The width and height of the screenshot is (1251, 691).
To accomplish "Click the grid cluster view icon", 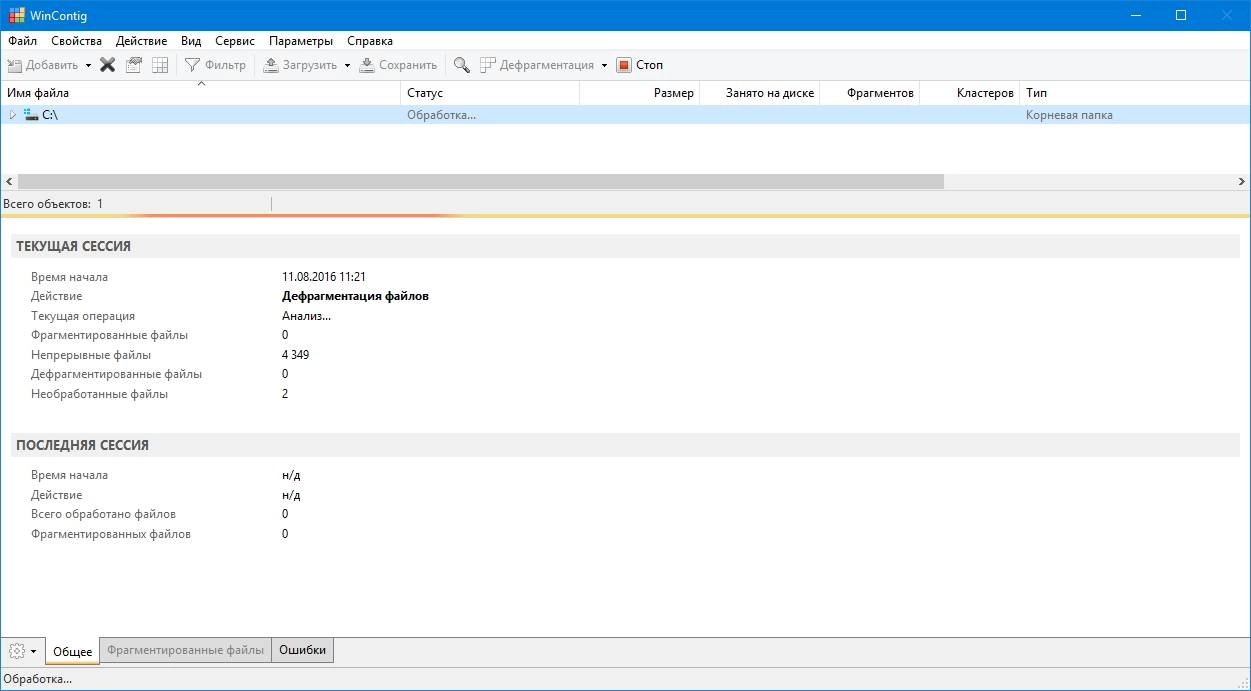I will point(160,65).
